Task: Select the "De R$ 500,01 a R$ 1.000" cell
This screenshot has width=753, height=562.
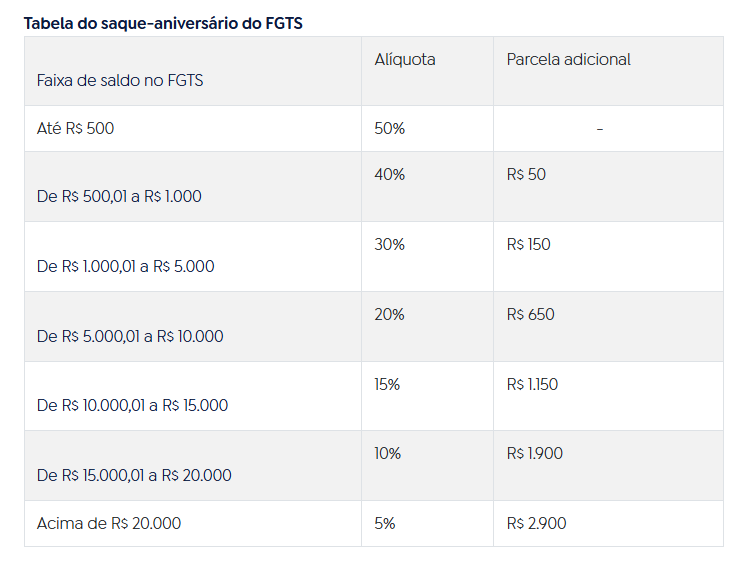Action: click(119, 196)
